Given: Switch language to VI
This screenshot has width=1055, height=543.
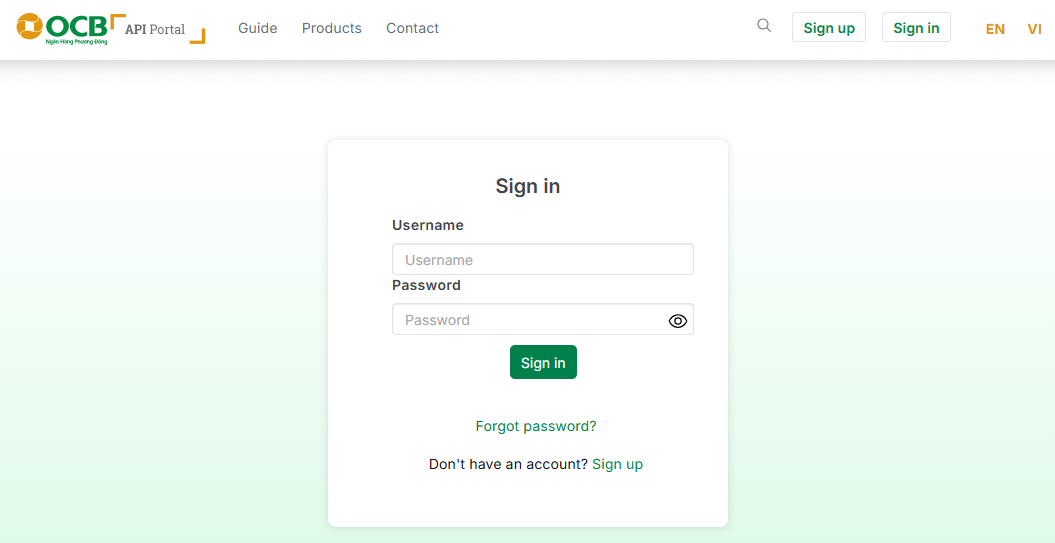Looking at the screenshot, I should (1034, 29).
